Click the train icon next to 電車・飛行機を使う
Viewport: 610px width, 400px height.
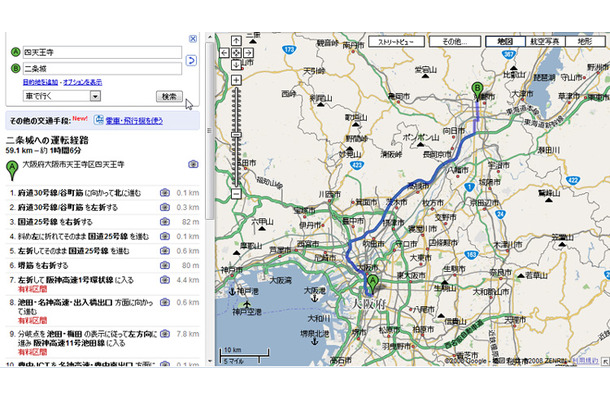[x=99, y=120]
